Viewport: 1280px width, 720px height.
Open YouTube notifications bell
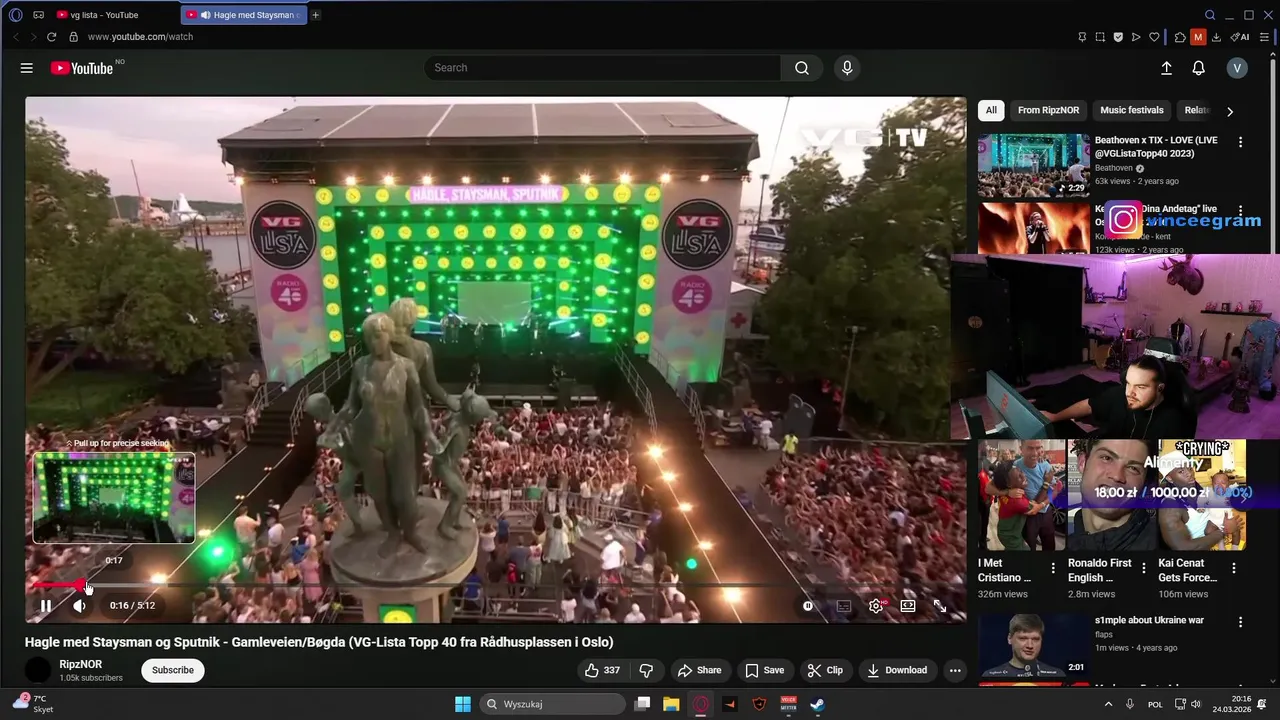(1198, 68)
